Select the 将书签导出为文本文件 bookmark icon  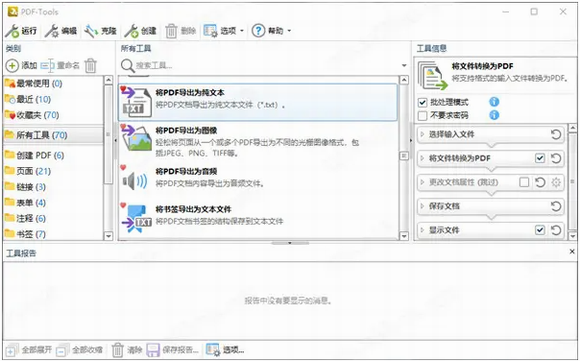(x=136, y=219)
